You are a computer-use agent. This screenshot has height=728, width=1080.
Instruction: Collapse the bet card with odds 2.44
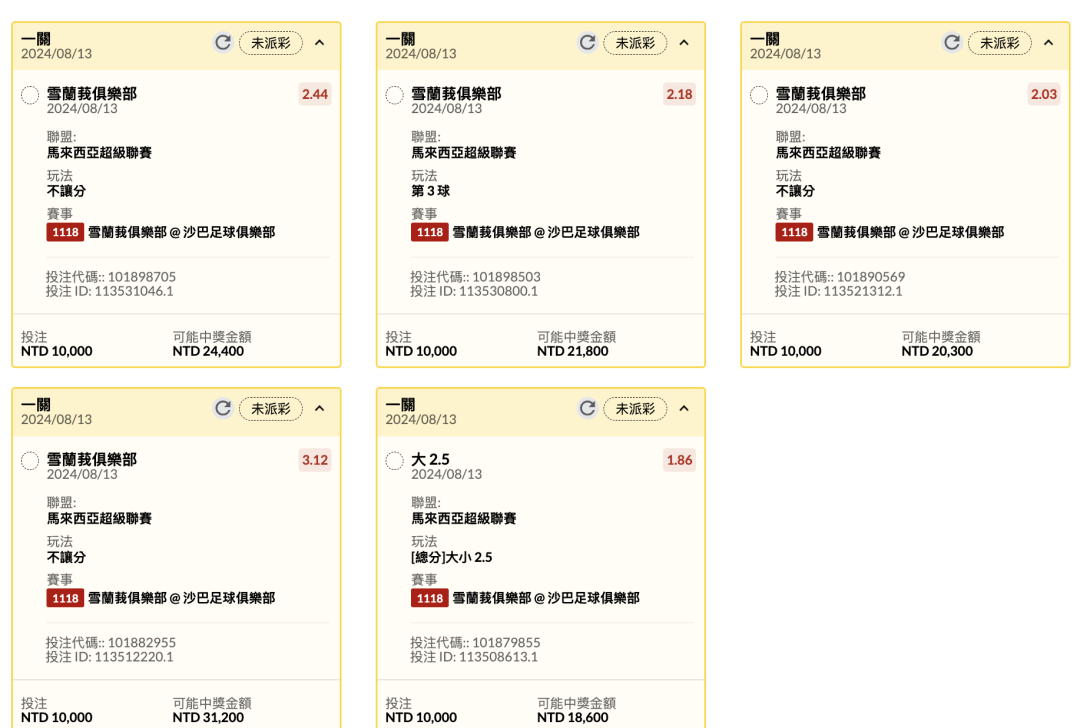point(320,43)
